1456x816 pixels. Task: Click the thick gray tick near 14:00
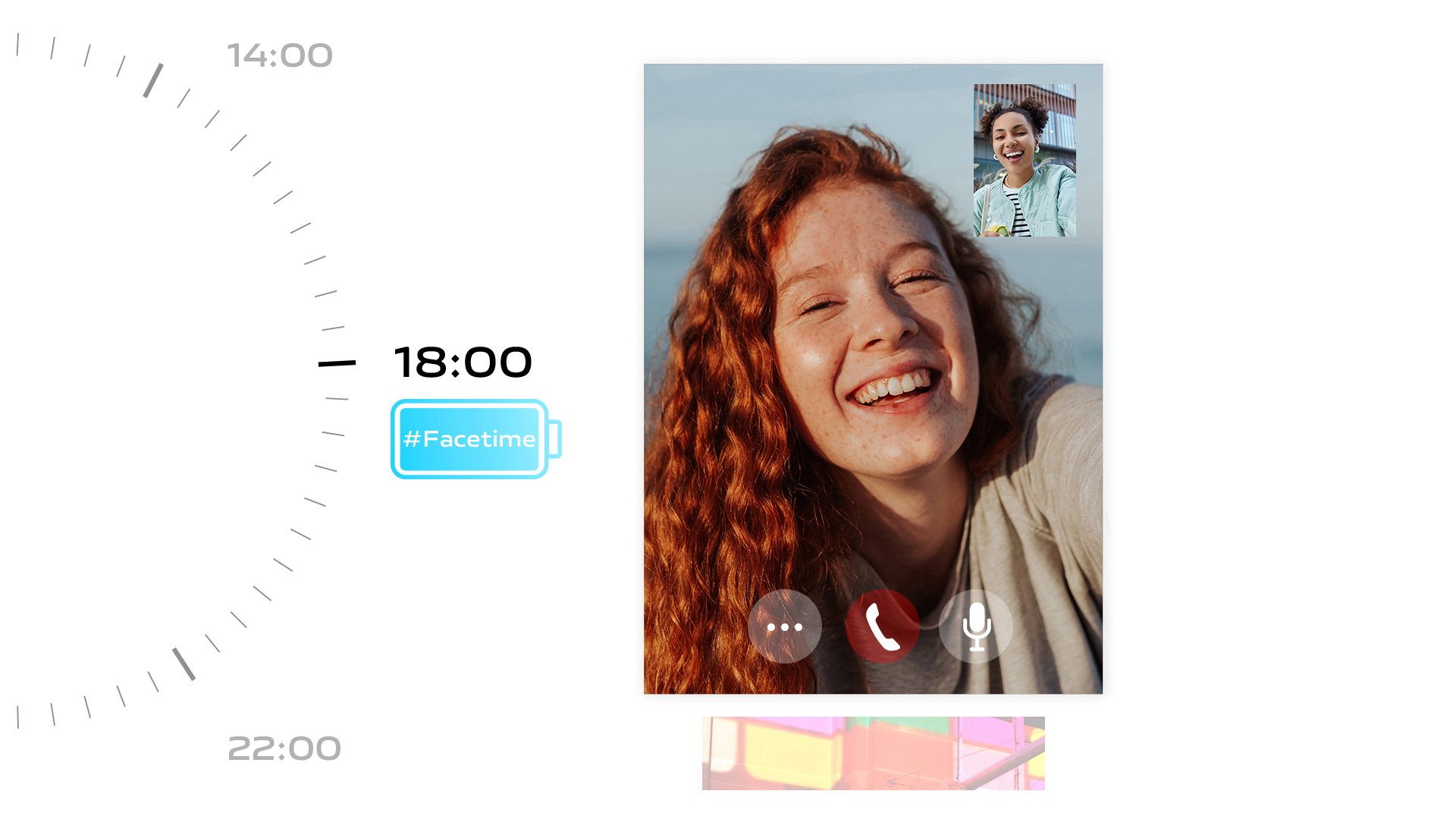153,80
